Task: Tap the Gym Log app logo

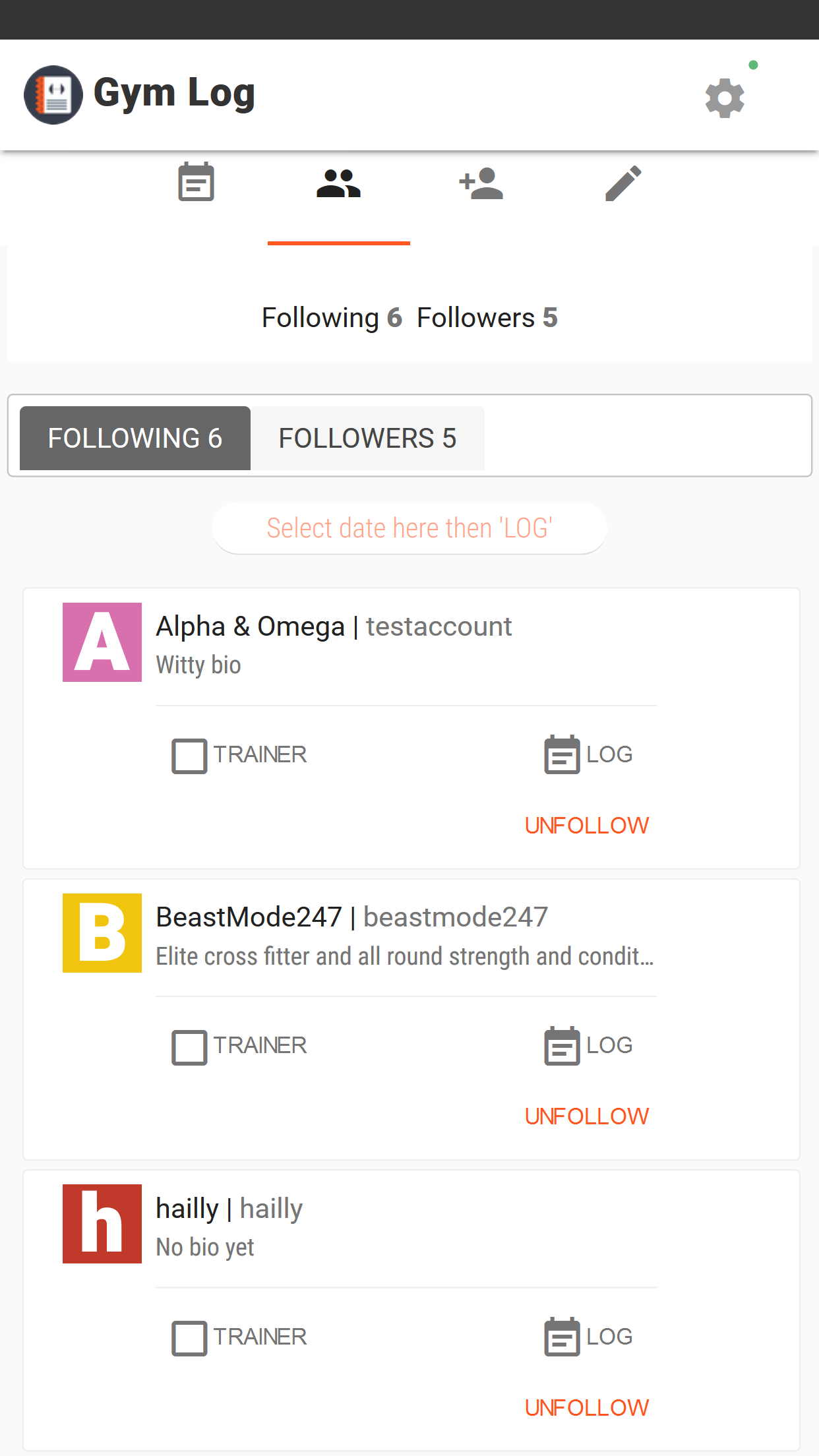Action: click(x=53, y=94)
